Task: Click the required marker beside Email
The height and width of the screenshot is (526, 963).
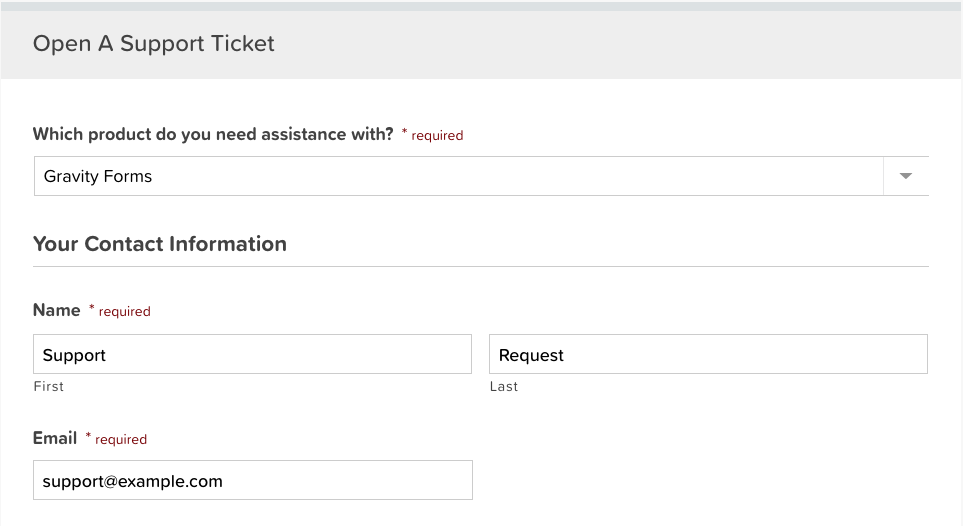Action: click(116, 439)
